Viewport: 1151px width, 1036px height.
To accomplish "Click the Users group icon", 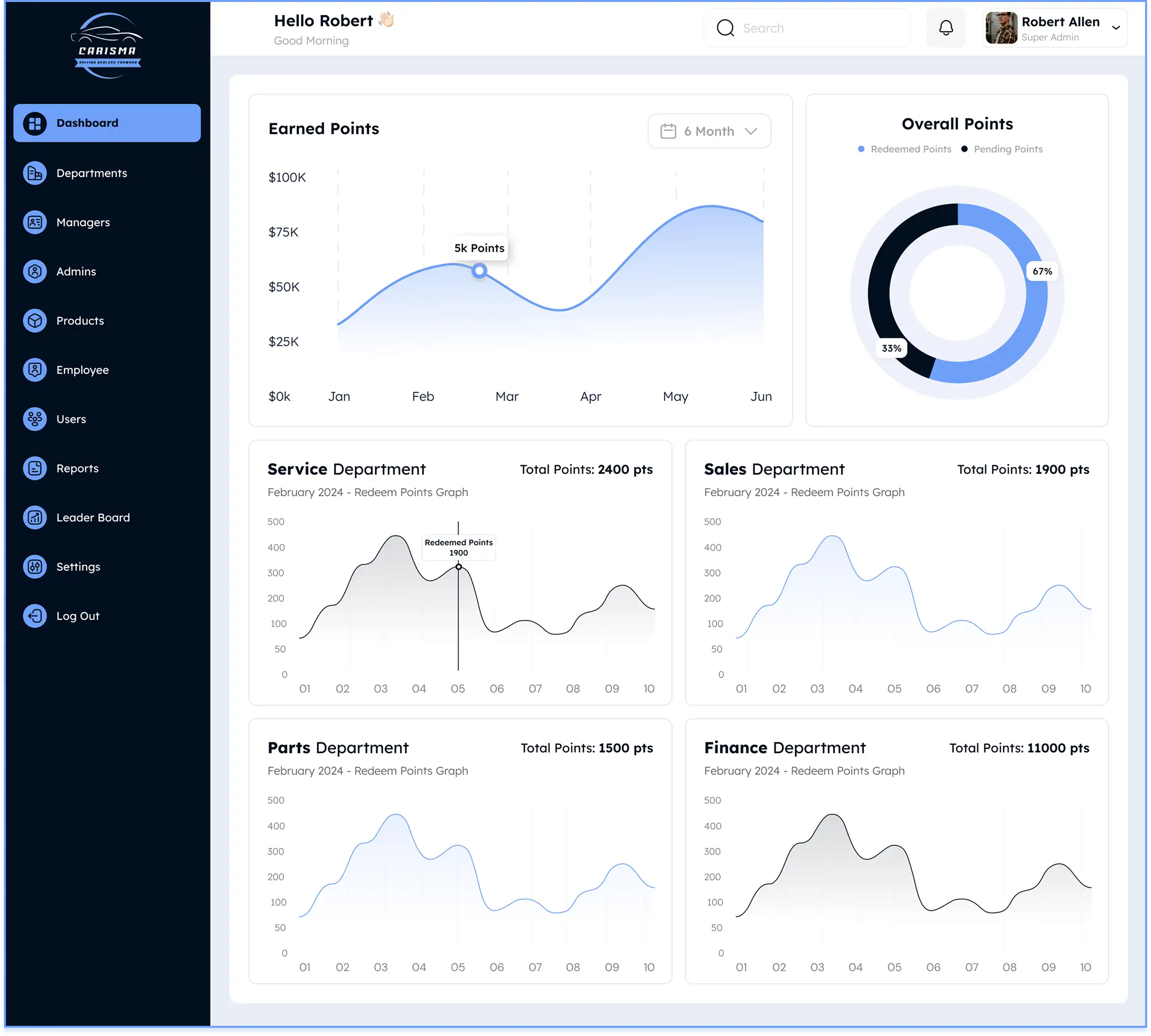I will tap(34, 419).
